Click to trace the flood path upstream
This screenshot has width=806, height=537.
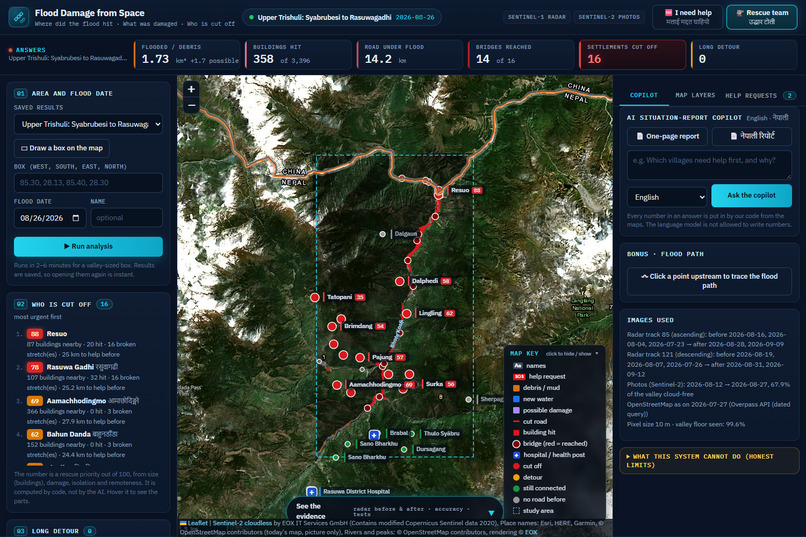point(709,281)
